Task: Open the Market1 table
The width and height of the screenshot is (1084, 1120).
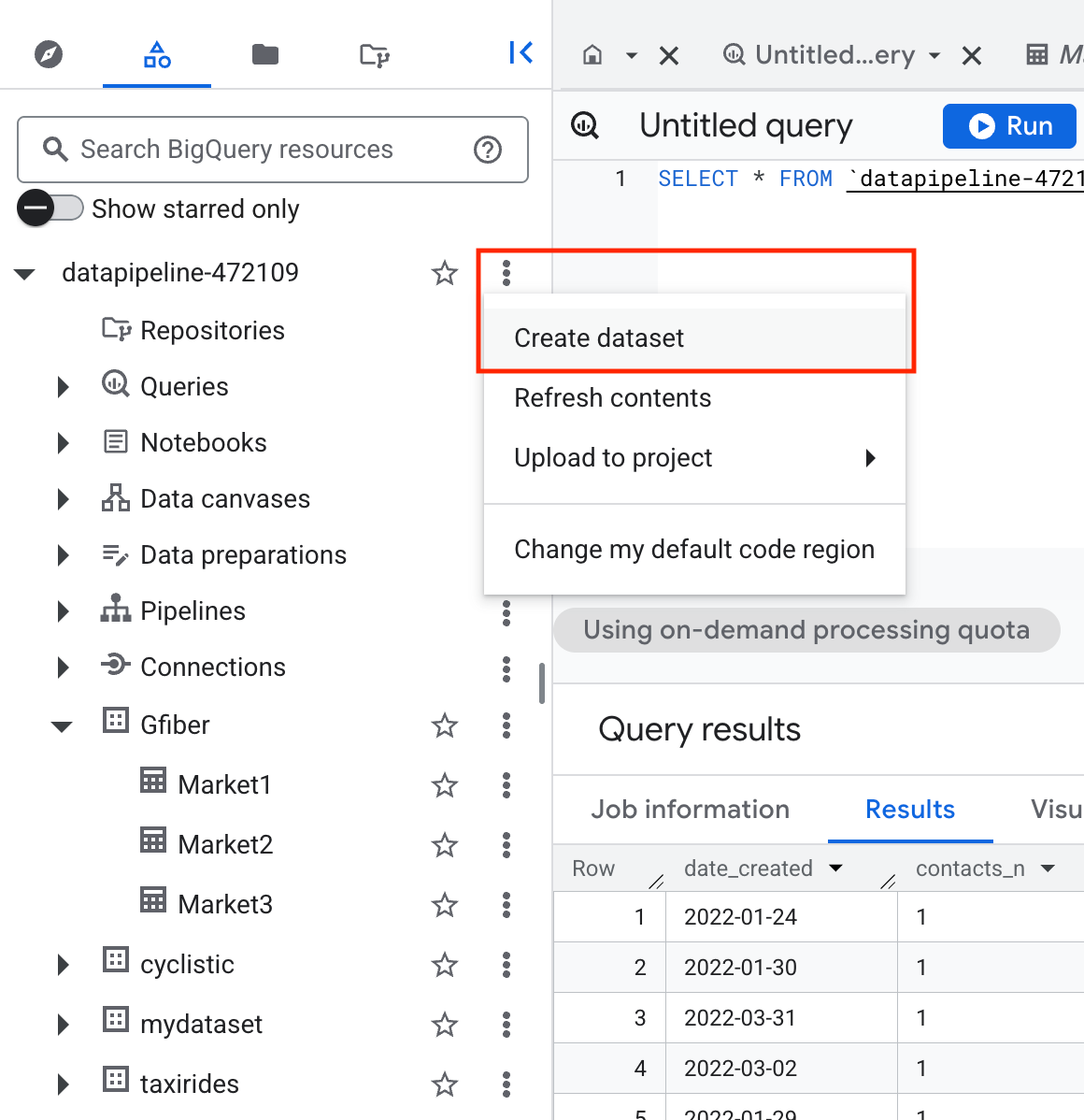Action: coord(225,785)
